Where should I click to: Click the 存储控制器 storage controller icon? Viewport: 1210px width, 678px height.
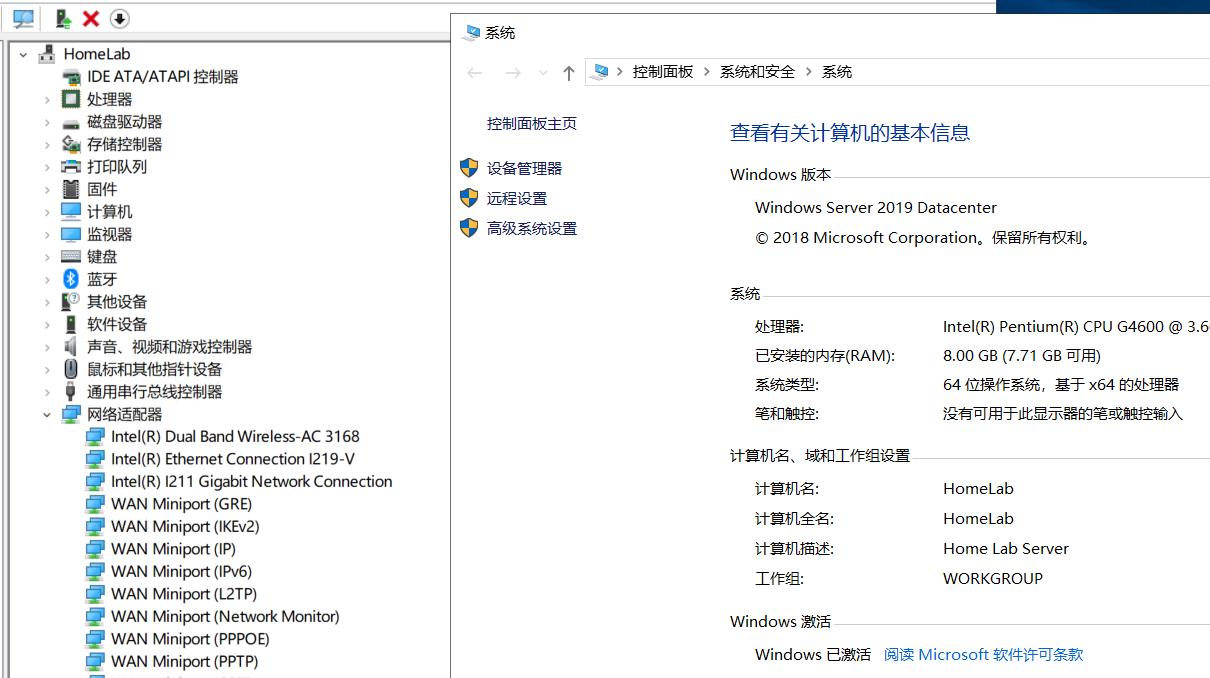click(x=71, y=144)
